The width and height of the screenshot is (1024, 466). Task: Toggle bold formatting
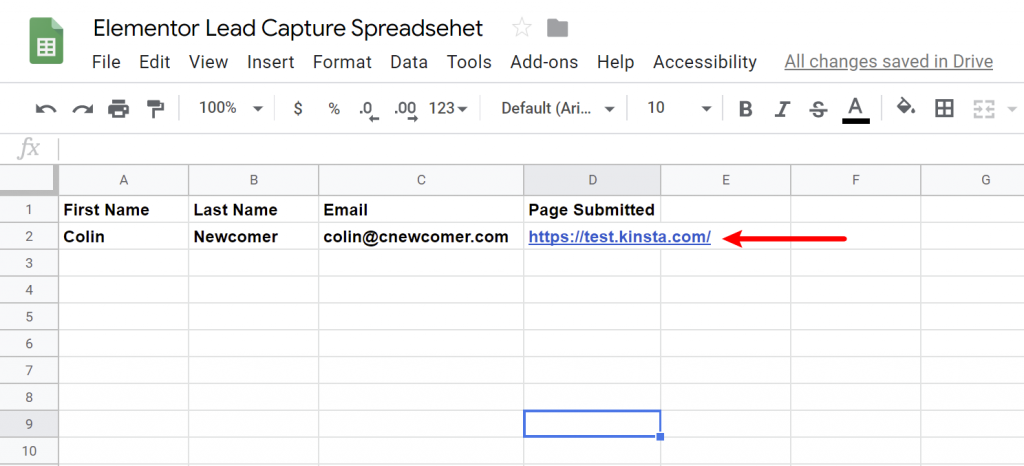[745, 109]
